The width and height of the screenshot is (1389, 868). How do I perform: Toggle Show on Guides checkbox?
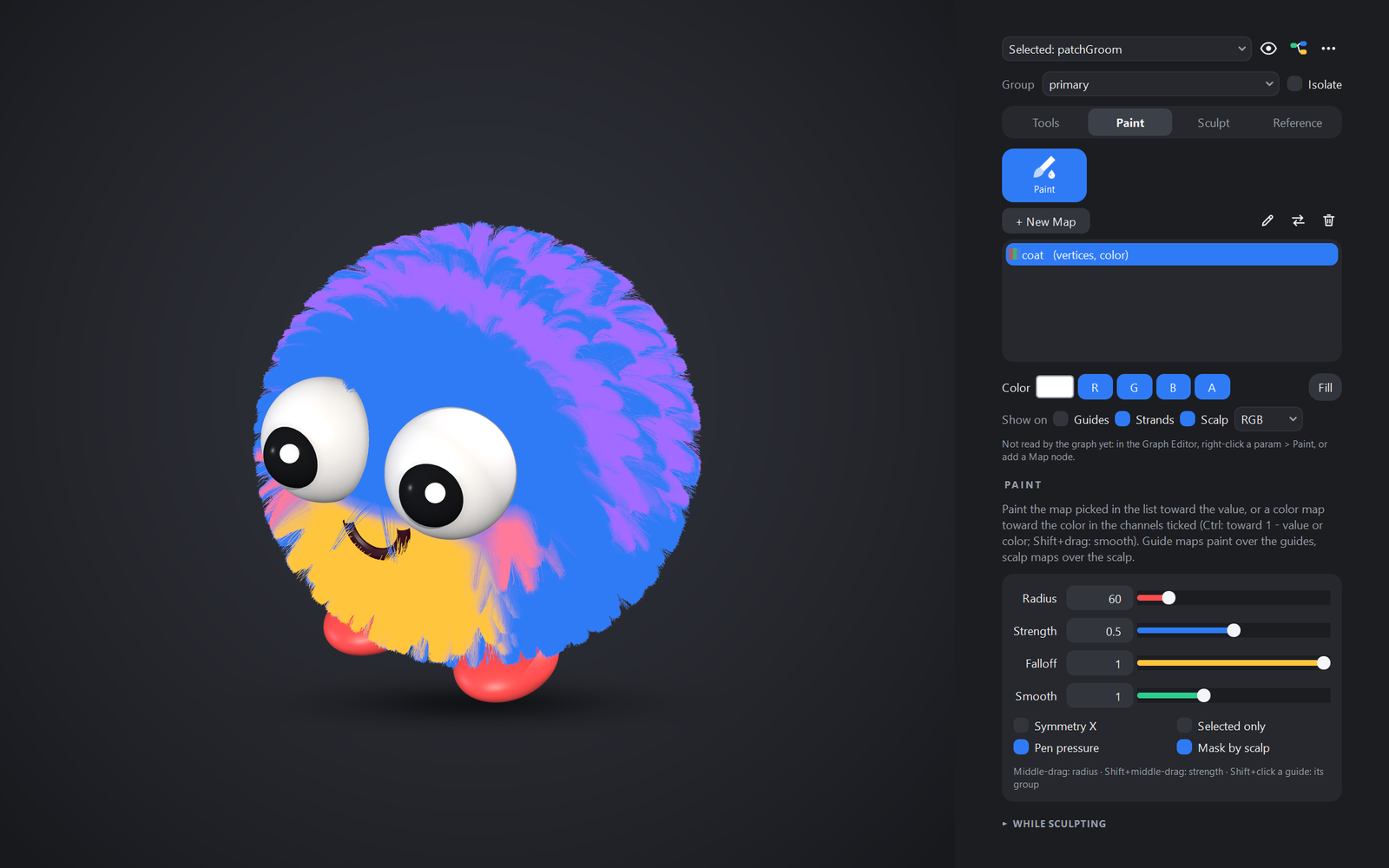click(x=1061, y=419)
